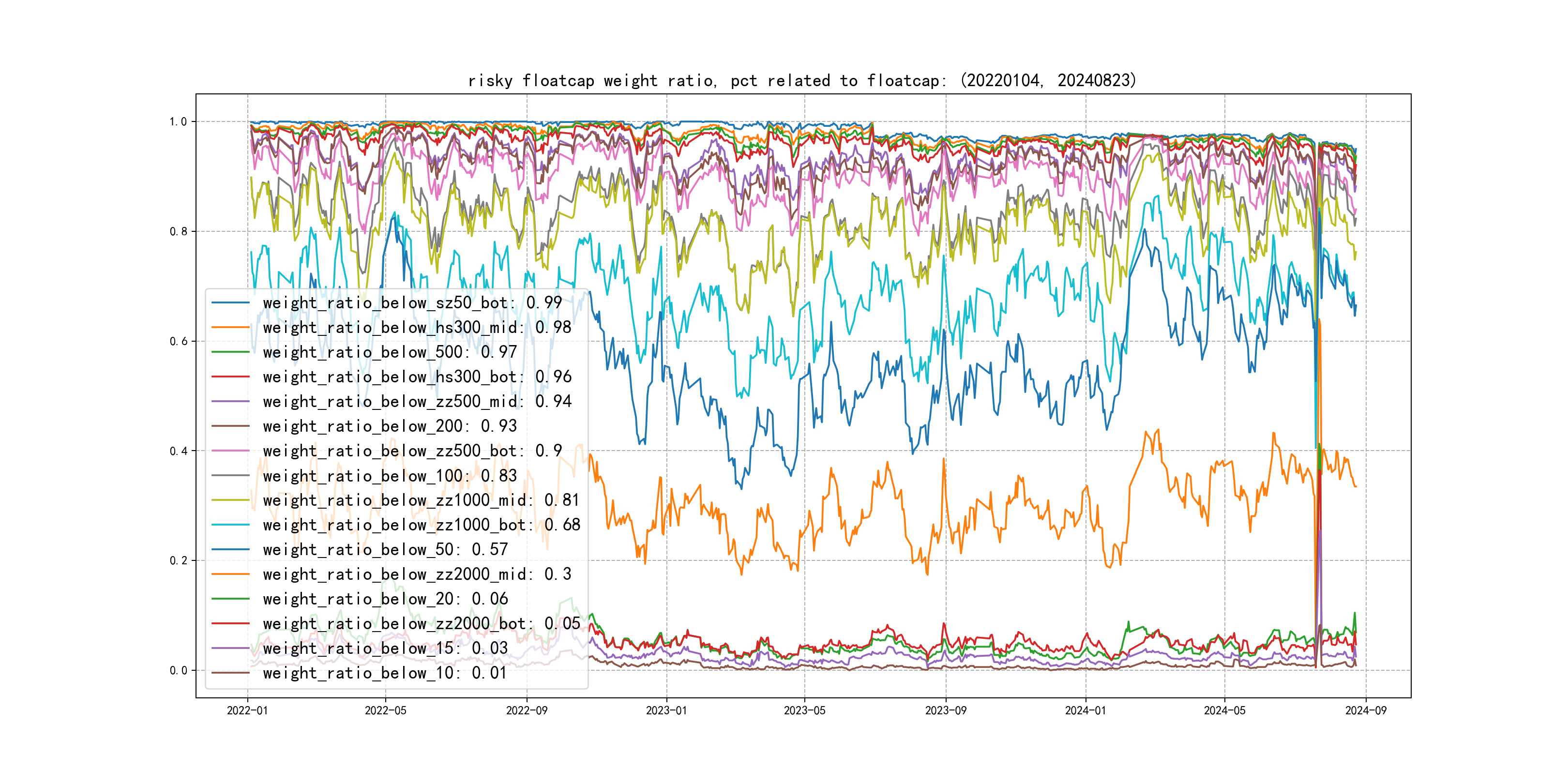Click red line swatch for hs300_bot legend
Image resolution: width=1568 pixels, height=784 pixels.
coord(230,377)
